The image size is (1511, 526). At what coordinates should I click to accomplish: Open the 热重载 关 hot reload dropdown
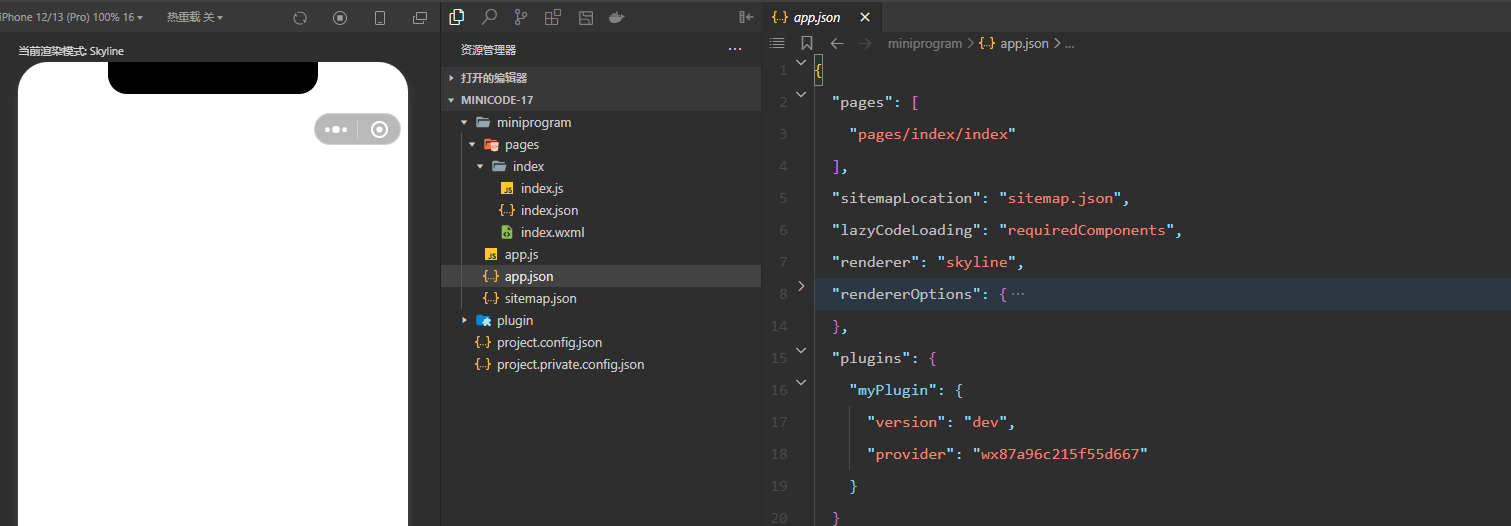(195, 18)
